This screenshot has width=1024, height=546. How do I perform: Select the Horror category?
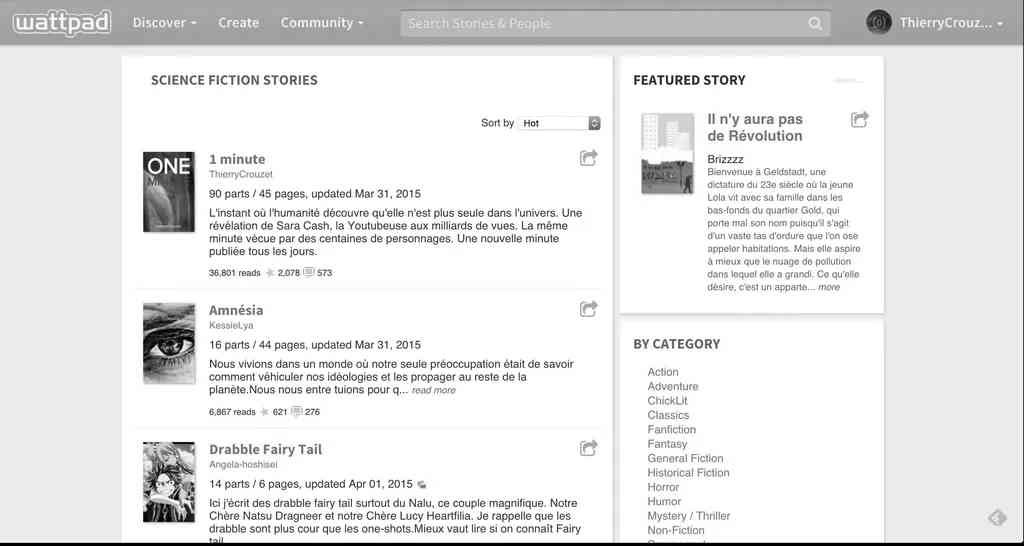[663, 487]
